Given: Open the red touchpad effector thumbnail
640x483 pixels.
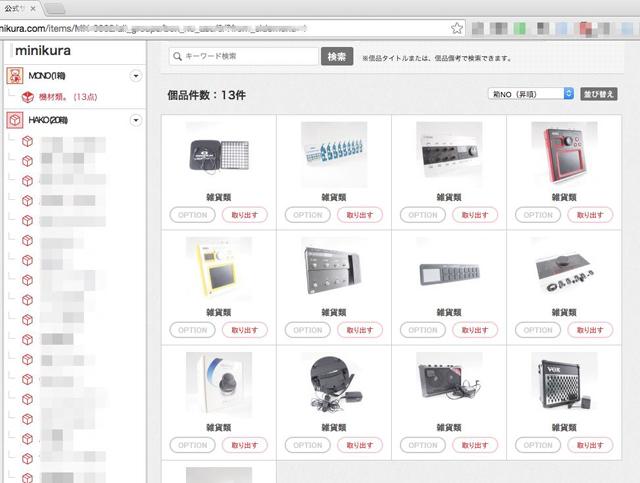Looking at the screenshot, I should pos(564,155).
